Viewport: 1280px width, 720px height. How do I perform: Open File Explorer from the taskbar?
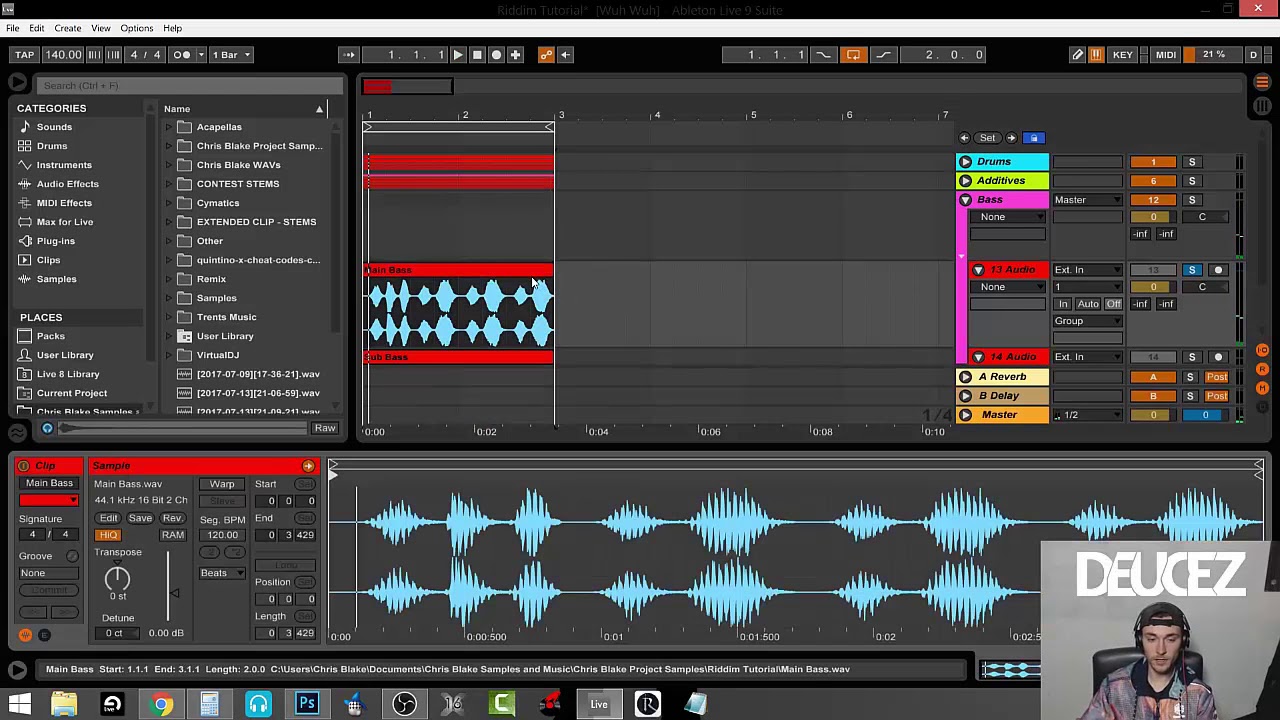(x=64, y=704)
